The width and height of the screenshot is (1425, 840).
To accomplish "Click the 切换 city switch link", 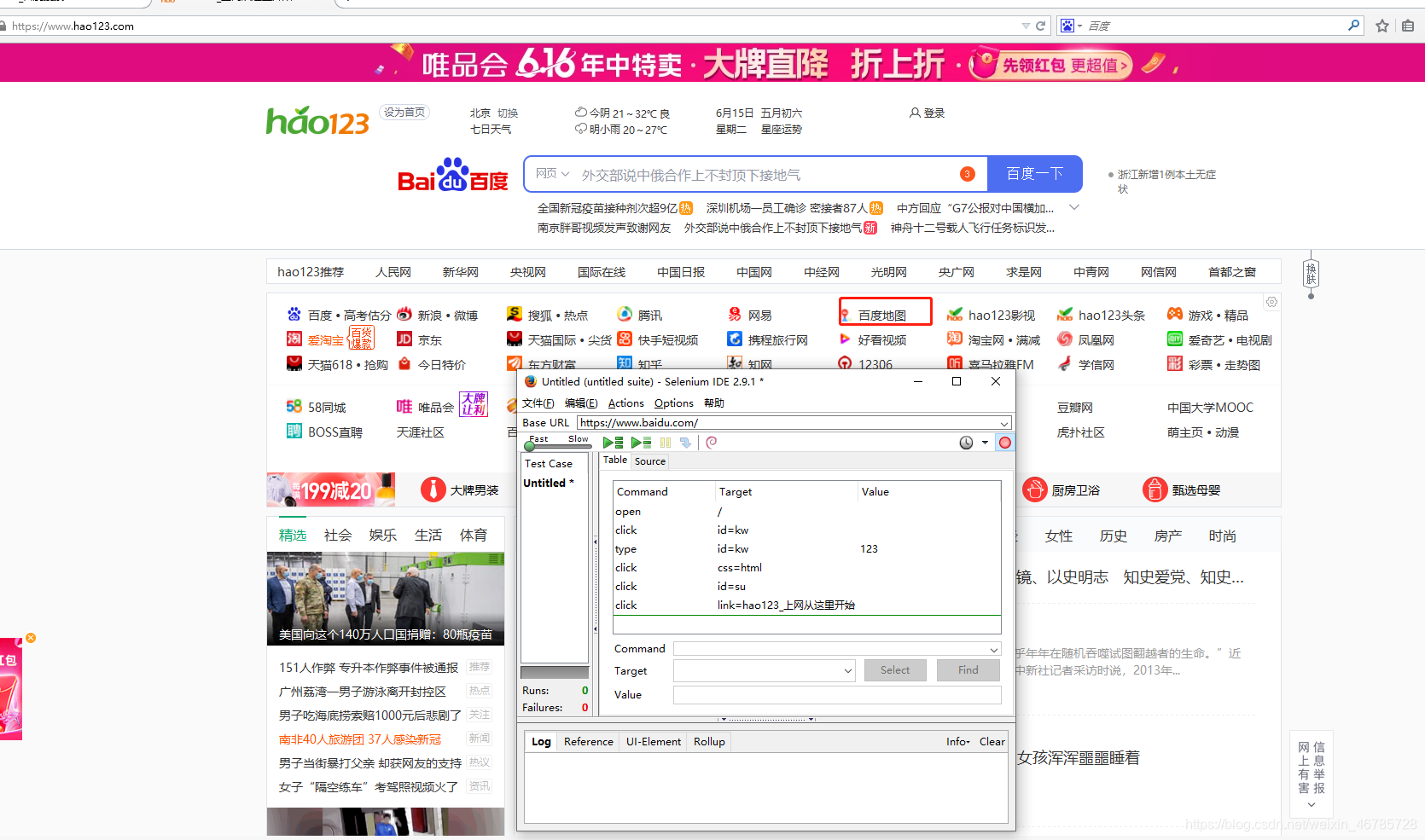I will tap(508, 113).
